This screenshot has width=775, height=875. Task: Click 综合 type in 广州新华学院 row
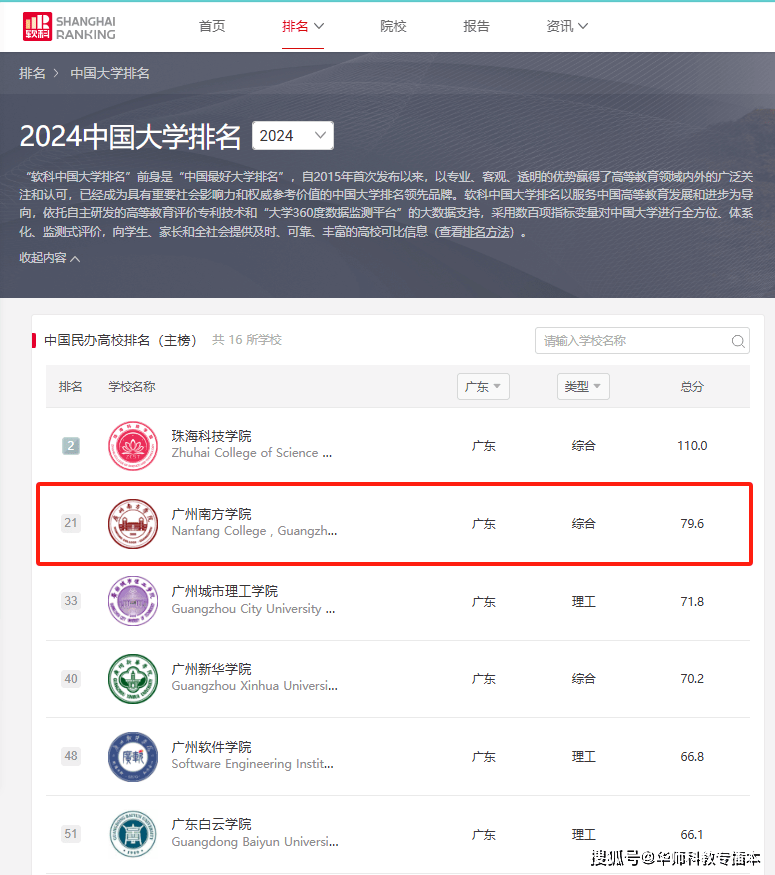[x=584, y=679]
